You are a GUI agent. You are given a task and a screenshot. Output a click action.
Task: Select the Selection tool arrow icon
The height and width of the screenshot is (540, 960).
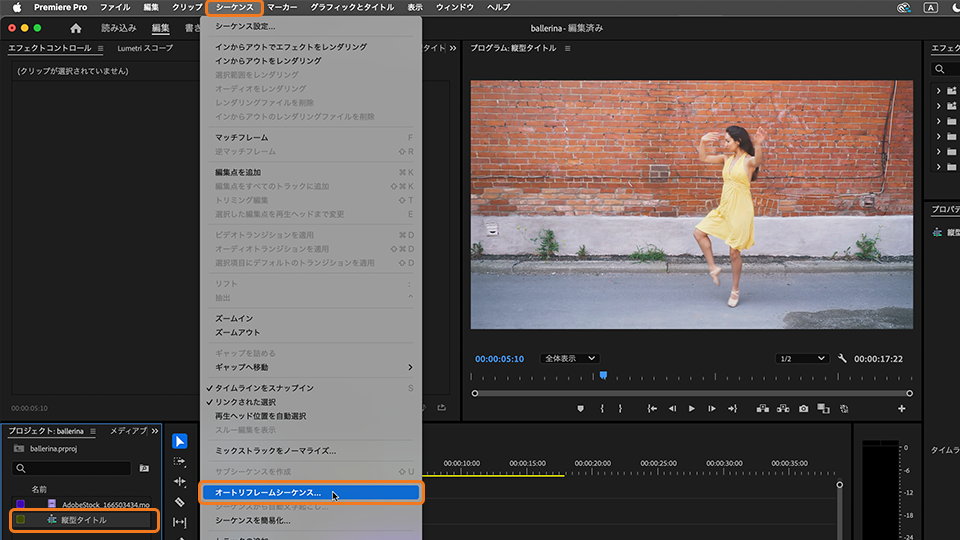click(180, 441)
